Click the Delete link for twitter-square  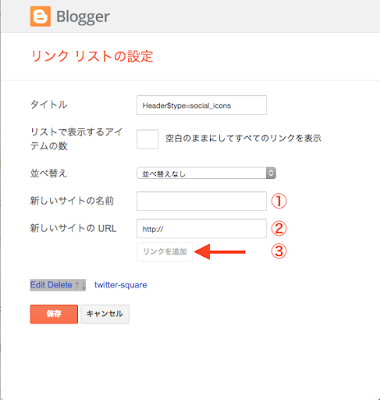pos(60,285)
